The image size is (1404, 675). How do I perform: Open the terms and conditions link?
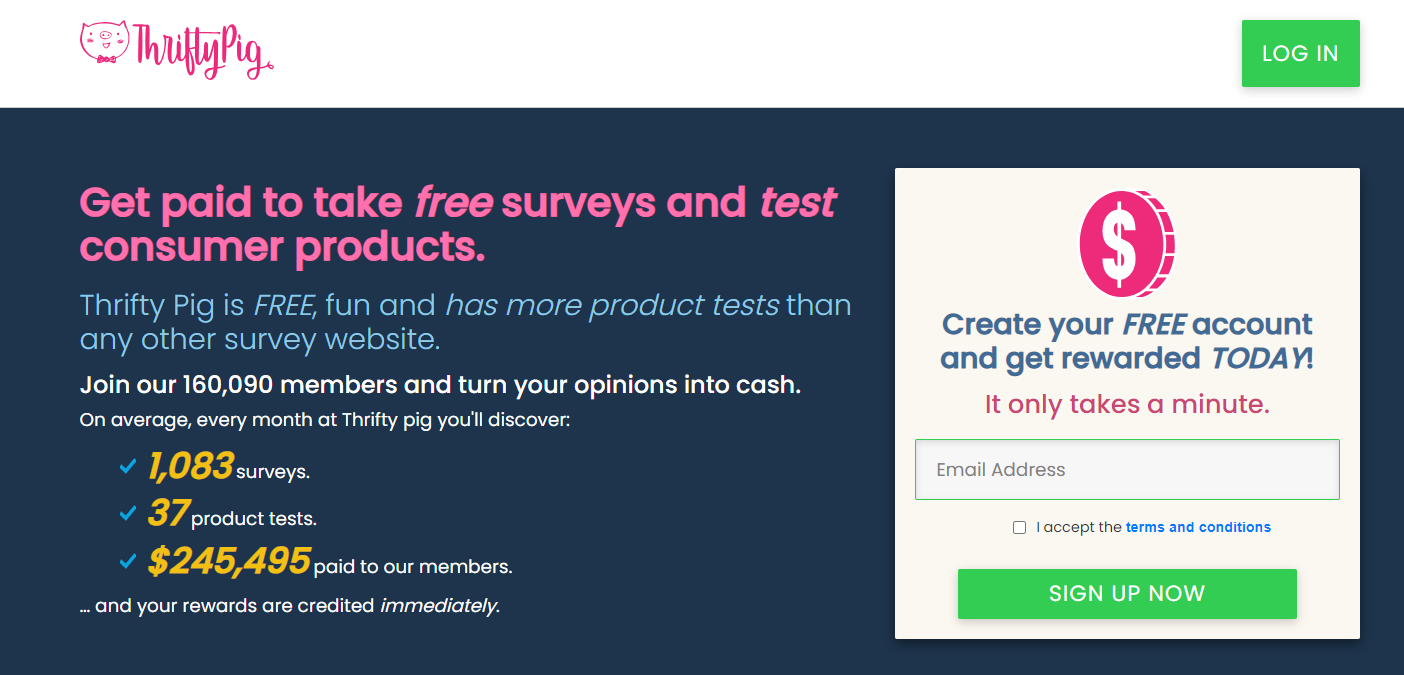[x=1198, y=527]
